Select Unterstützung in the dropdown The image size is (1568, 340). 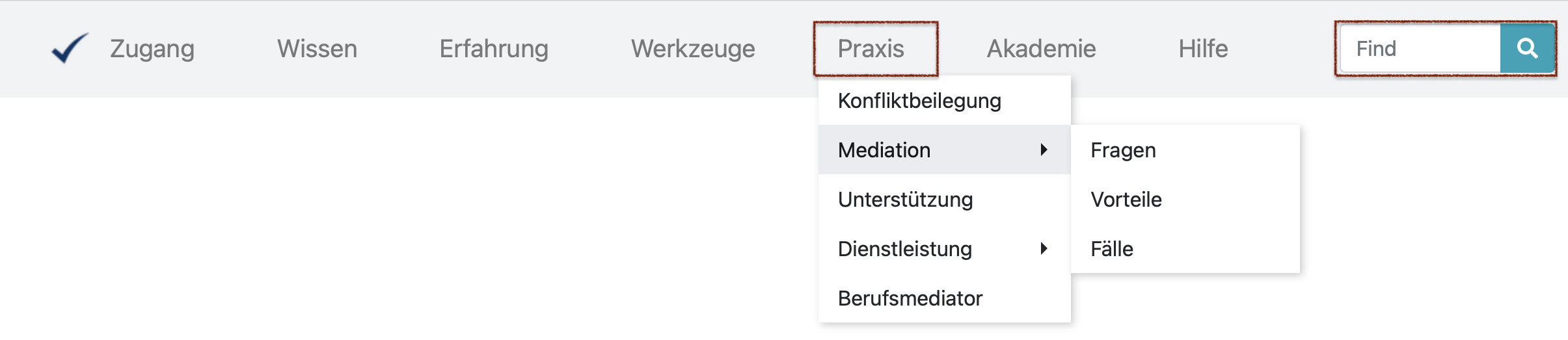pos(905,200)
